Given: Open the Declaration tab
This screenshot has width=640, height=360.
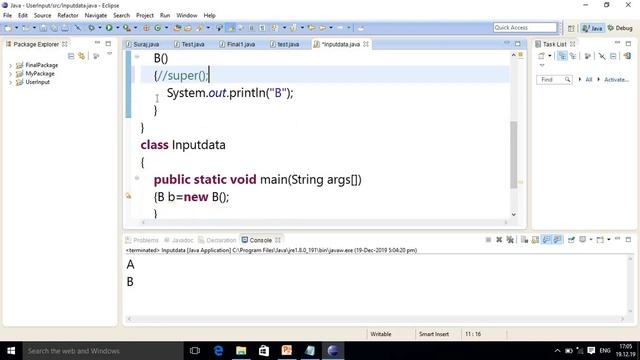Looking at the screenshot, I should pyautogui.click(x=217, y=240).
